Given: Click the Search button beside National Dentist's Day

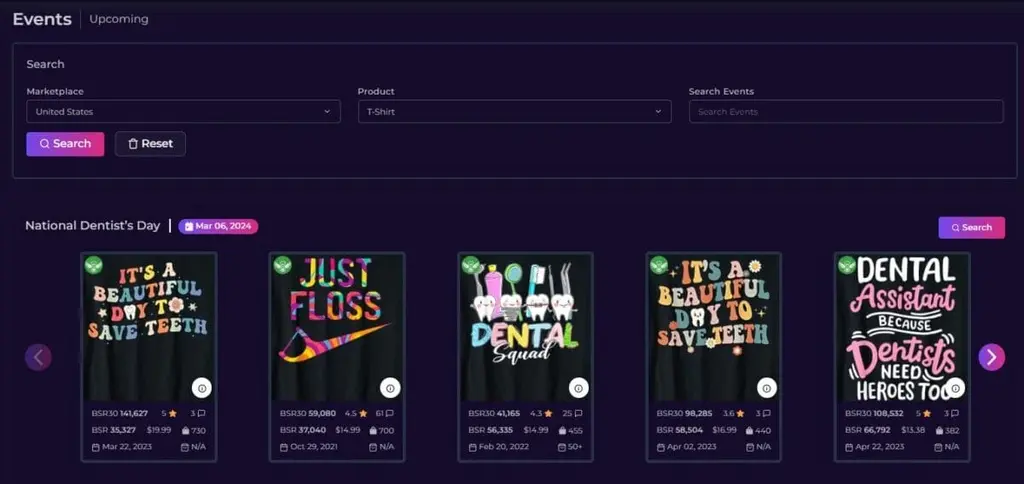Looking at the screenshot, I should click(x=971, y=227).
